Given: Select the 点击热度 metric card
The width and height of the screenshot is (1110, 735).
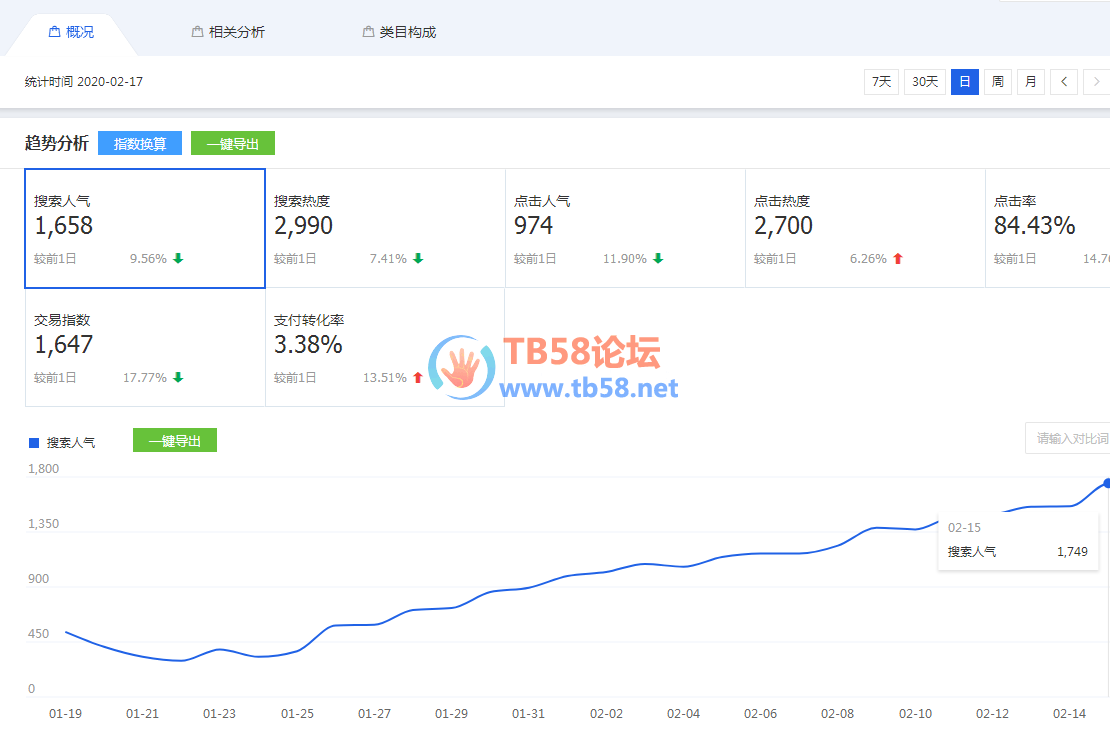Looking at the screenshot, I should point(865,229).
